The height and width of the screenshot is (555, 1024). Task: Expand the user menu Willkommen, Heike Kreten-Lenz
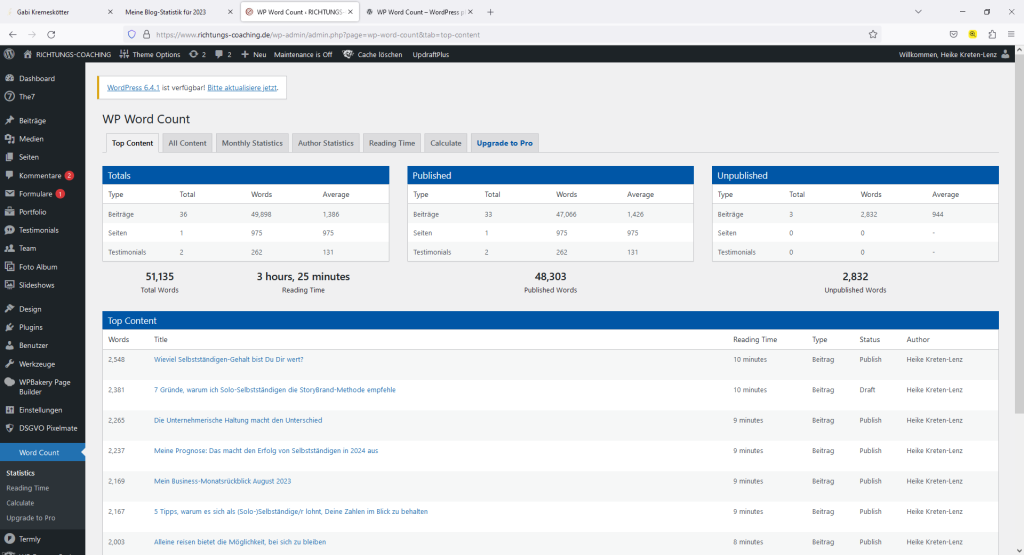coord(958,54)
